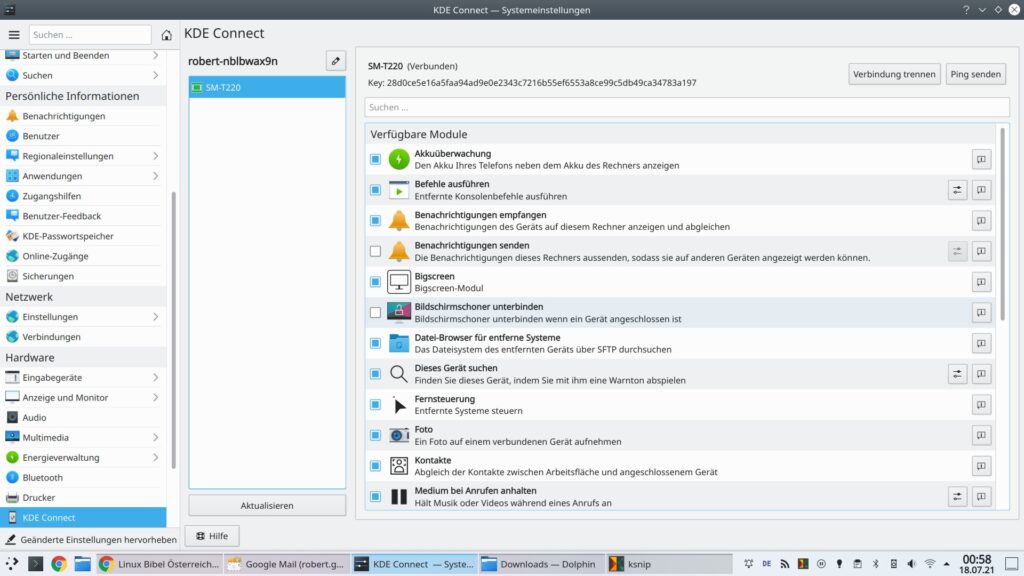The height and width of the screenshot is (576, 1024).
Task: Click the module search field under SM-T220
Action: click(687, 107)
